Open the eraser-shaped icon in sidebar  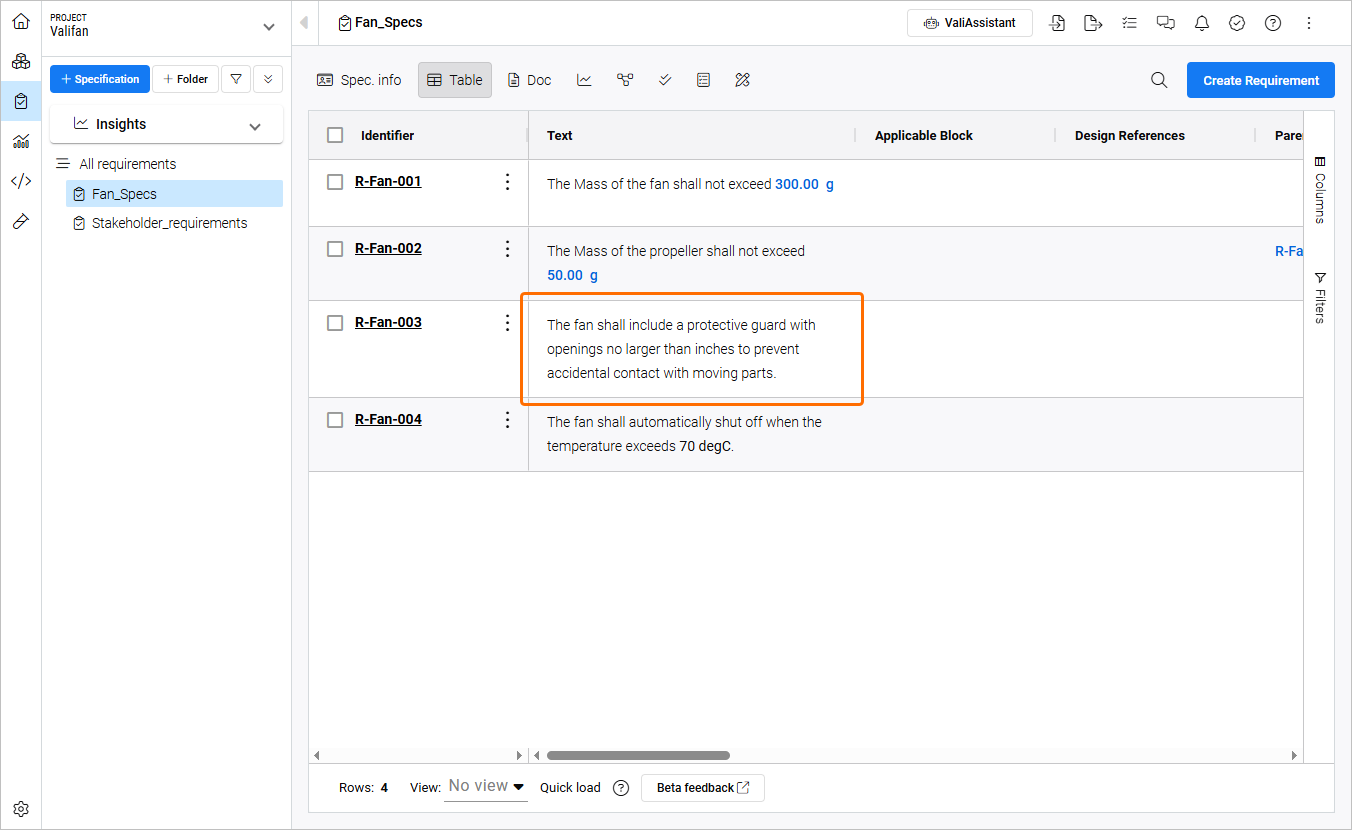21,221
